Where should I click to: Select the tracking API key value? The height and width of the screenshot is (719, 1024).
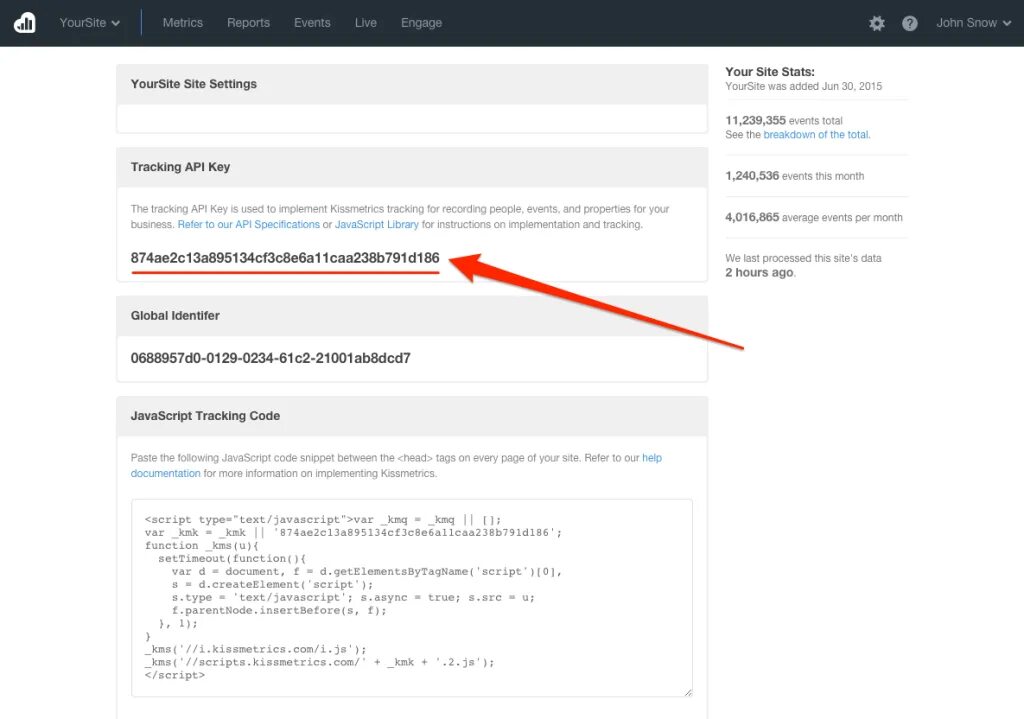click(285, 258)
